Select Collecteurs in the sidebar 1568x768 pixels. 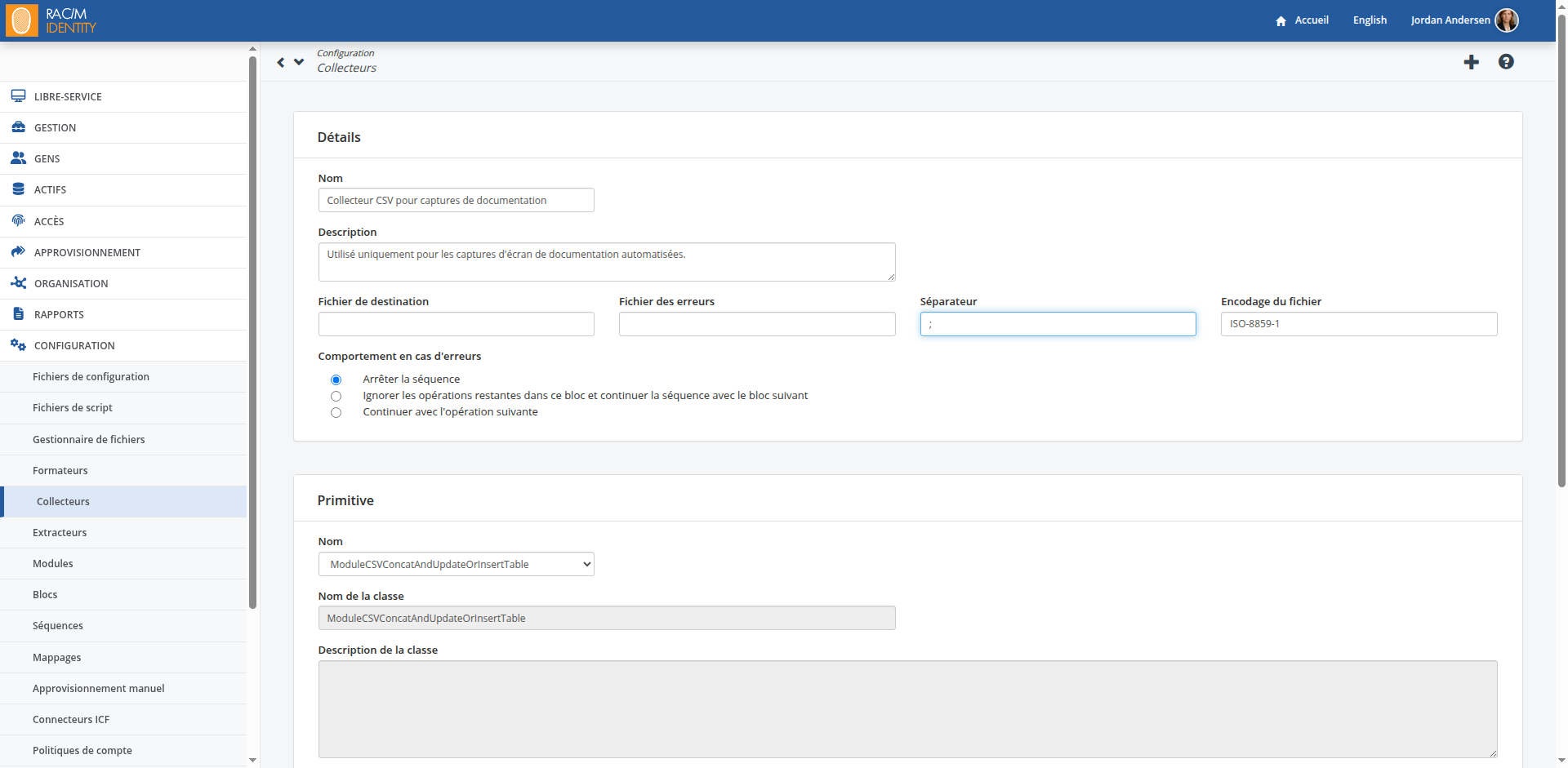(x=123, y=501)
